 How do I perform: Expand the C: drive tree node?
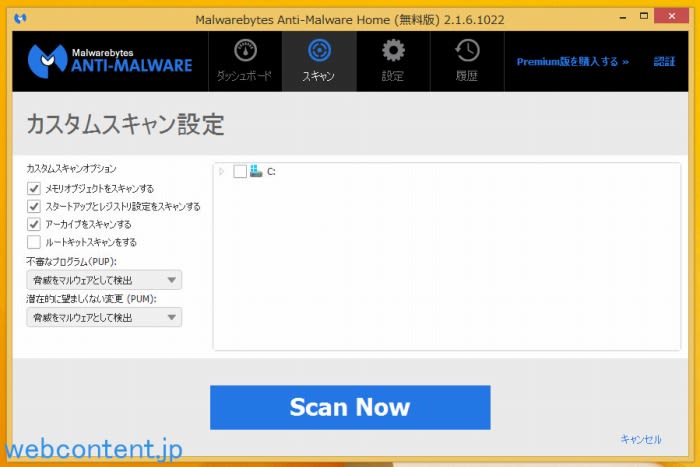click(222, 171)
